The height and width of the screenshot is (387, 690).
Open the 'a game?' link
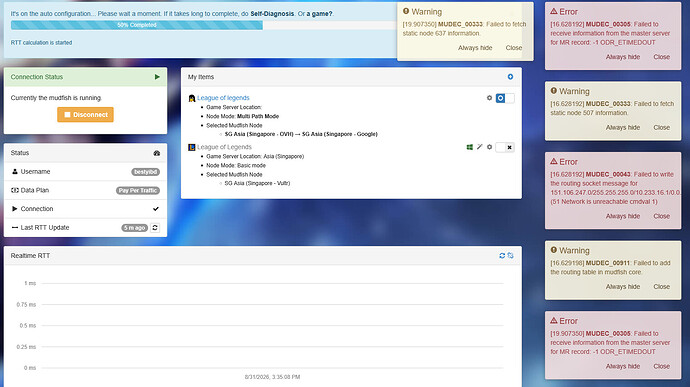point(319,14)
